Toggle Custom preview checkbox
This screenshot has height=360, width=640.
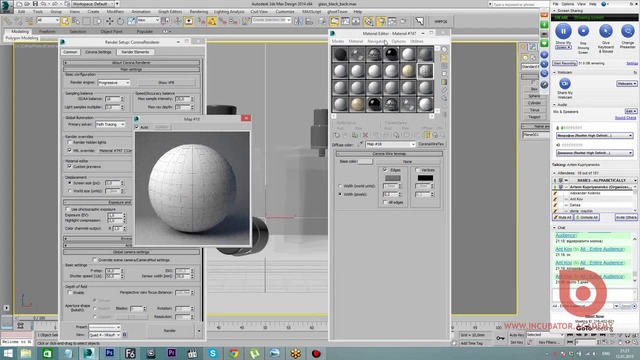pos(69,167)
